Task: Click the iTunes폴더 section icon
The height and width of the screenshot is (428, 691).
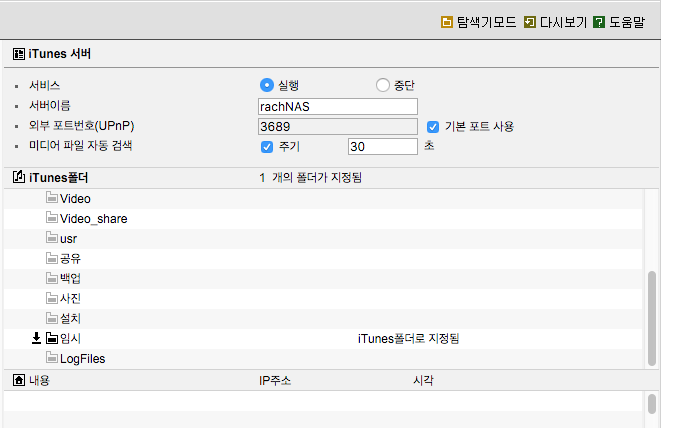Action: pyautogui.click(x=19, y=177)
